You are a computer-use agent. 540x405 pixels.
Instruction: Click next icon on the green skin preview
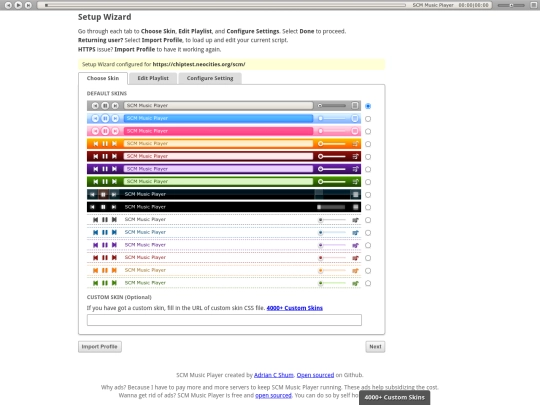coord(114,181)
